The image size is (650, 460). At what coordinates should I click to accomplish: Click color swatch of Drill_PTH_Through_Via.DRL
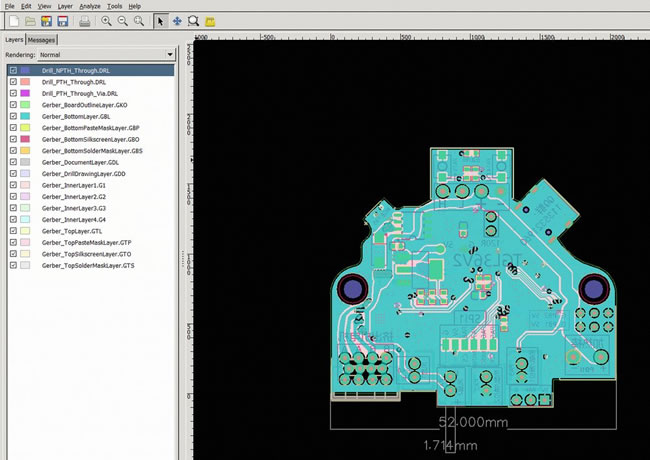pos(25,93)
